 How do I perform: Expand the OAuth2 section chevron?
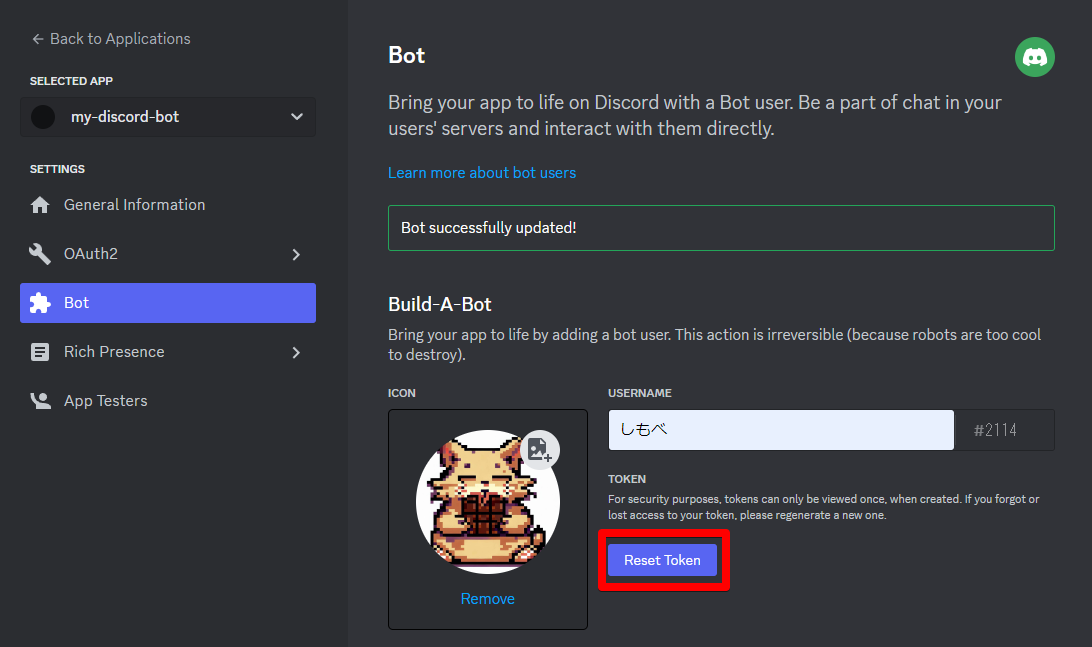[296, 253]
